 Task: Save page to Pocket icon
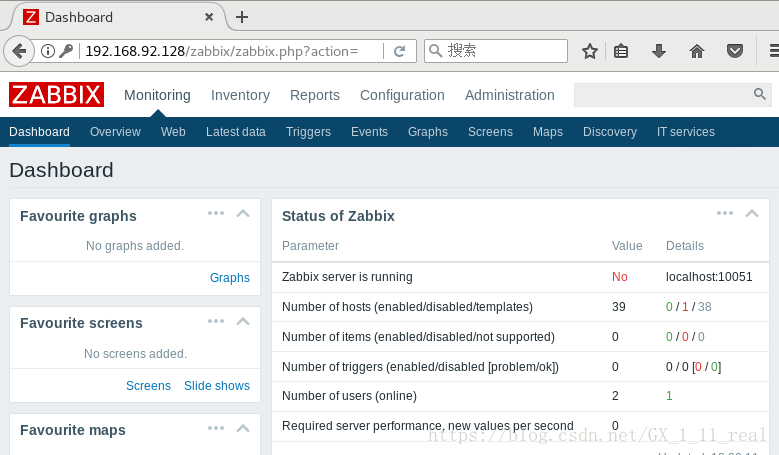(735, 51)
